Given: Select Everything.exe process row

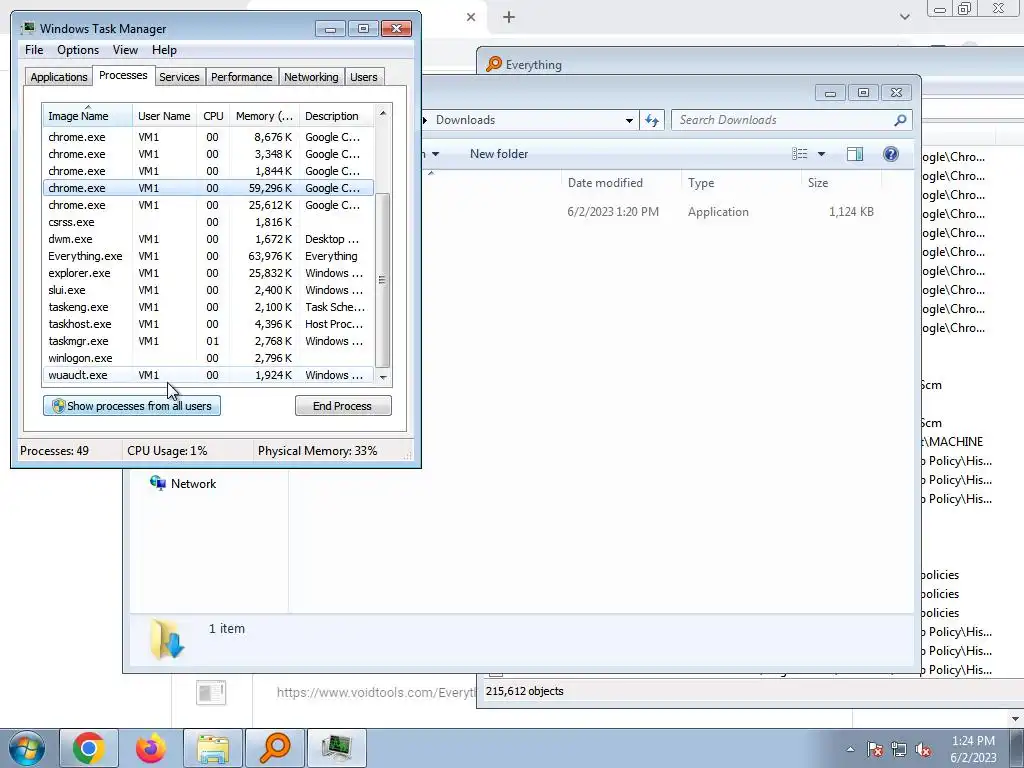Looking at the screenshot, I should (208, 256).
